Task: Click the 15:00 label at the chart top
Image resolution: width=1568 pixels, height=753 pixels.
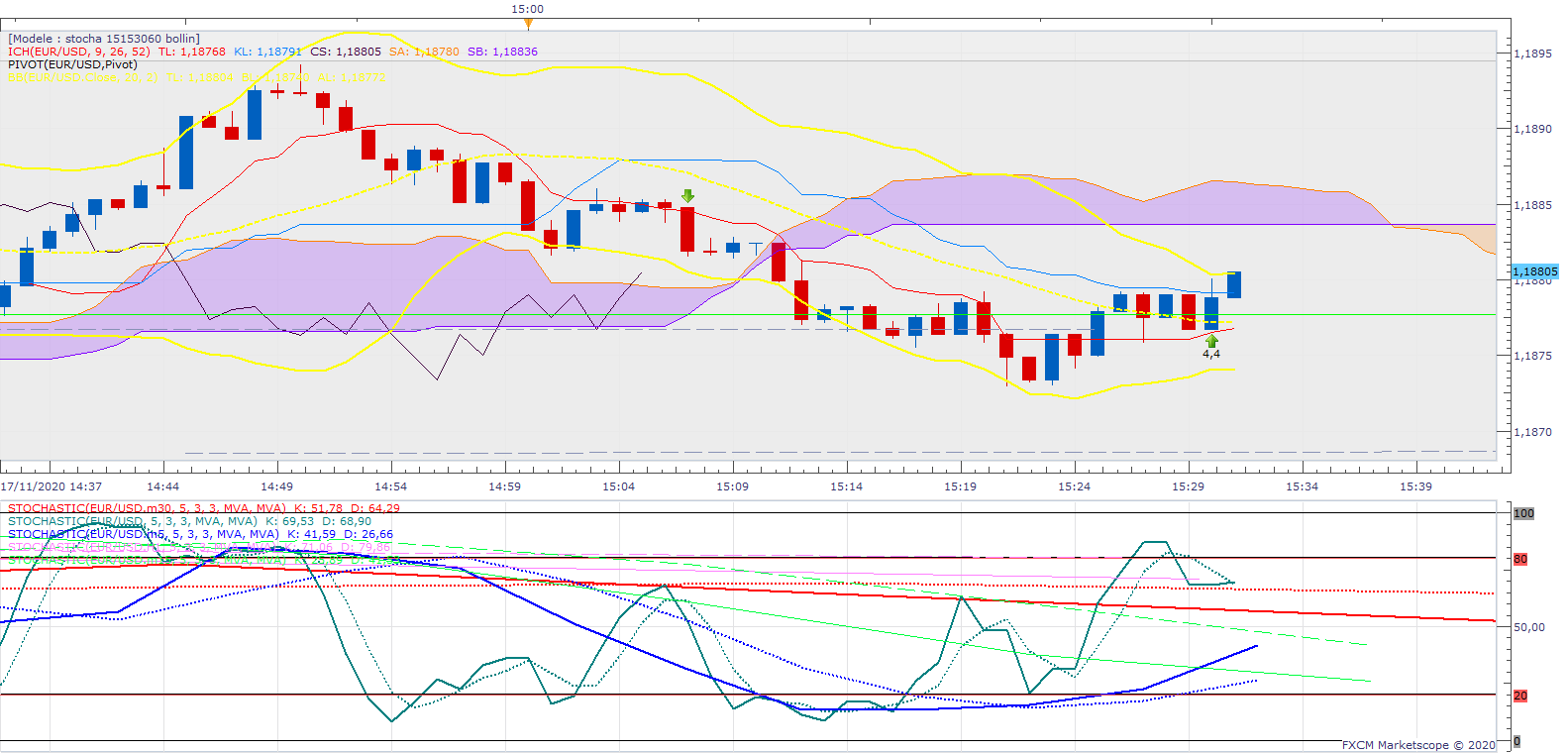Action: pyautogui.click(x=528, y=9)
